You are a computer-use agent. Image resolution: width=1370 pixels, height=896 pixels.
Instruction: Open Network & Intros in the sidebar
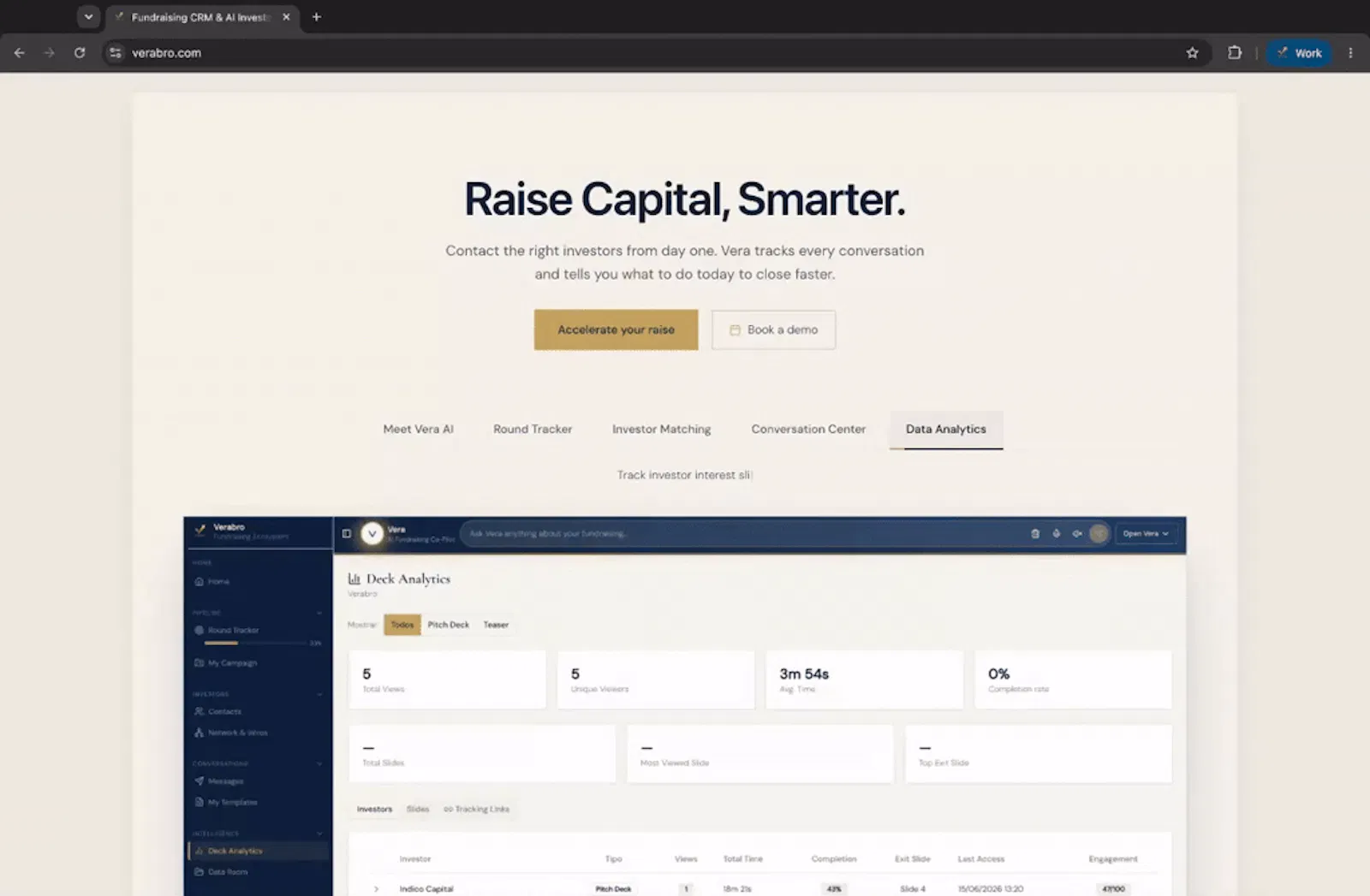(231, 733)
